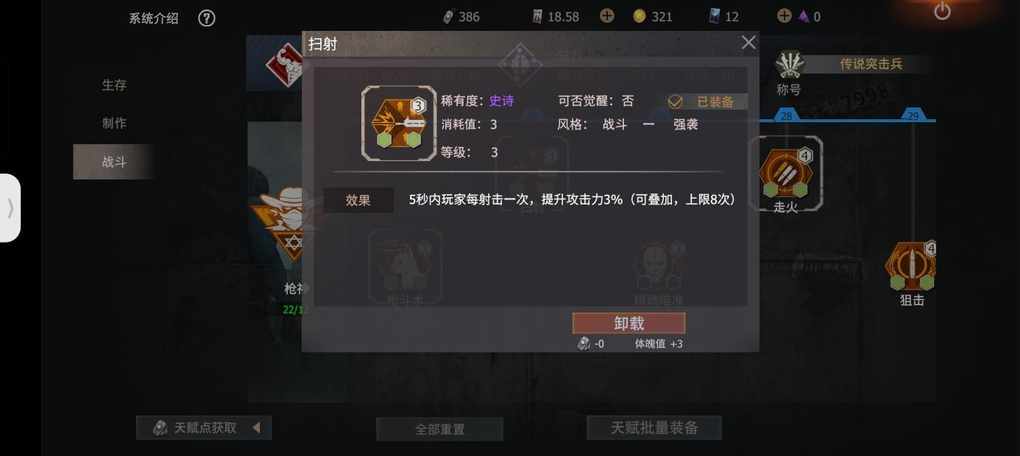Image resolution: width=1020 pixels, height=456 pixels.
Task: Click the 卸载 unequip button
Action: click(628, 323)
